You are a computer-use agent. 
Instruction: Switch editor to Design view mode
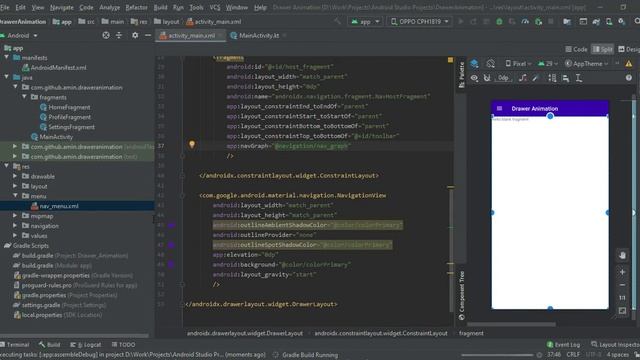click(629, 49)
